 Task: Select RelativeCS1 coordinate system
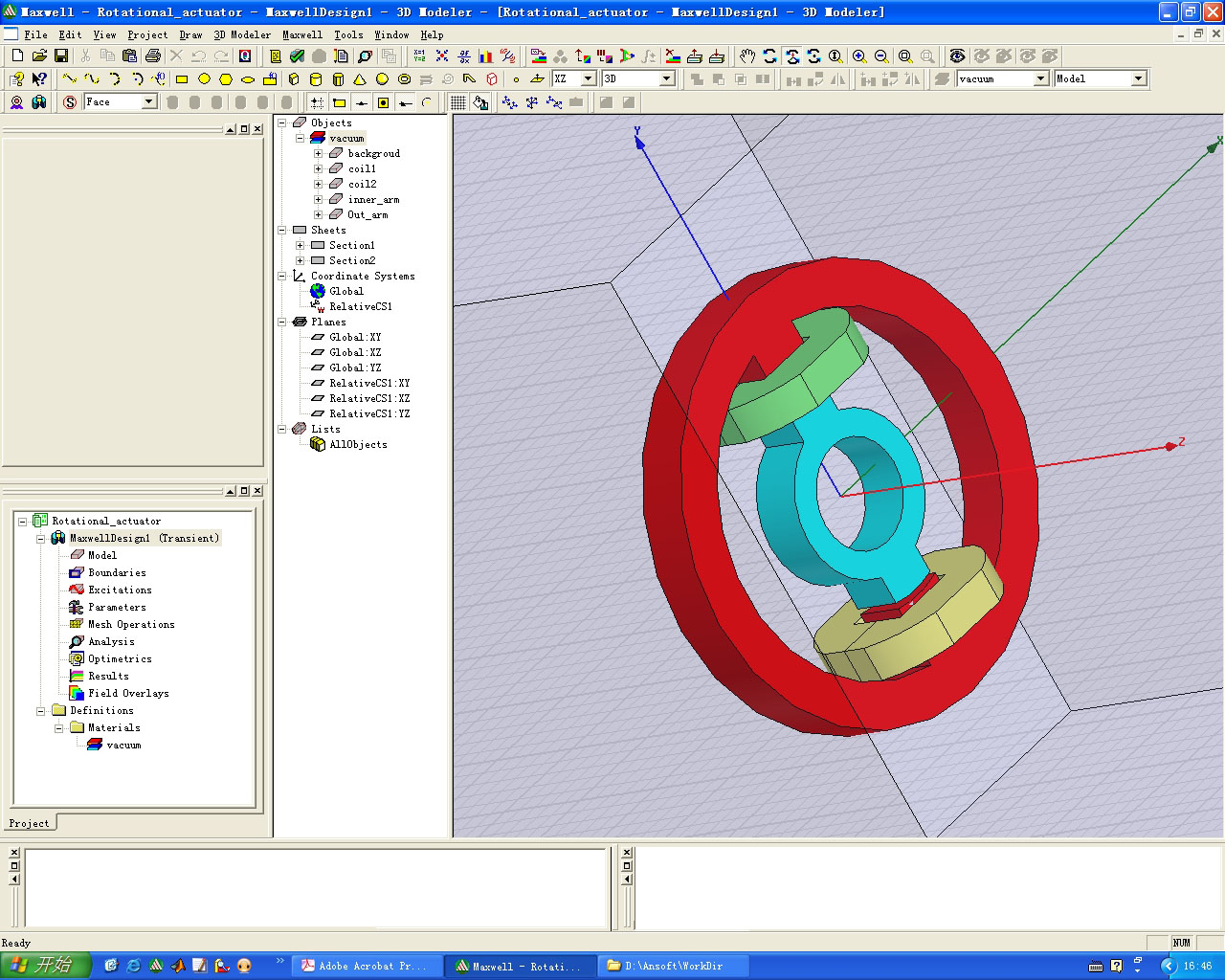click(361, 306)
